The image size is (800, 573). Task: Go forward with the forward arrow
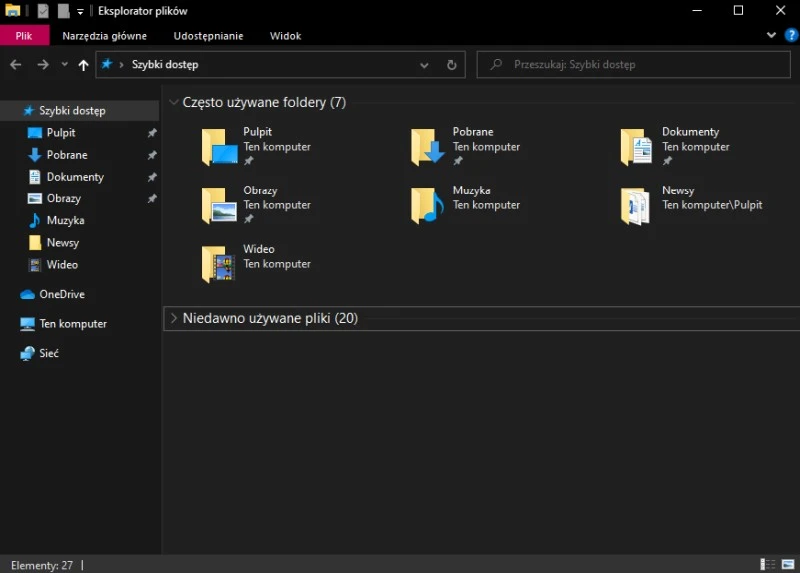click(43, 65)
